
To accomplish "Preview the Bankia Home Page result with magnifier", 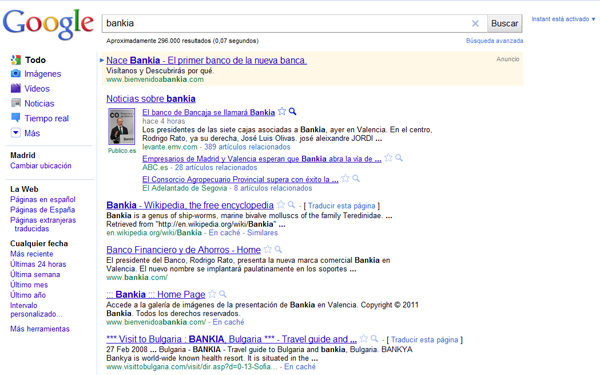I will click(x=223, y=294).
